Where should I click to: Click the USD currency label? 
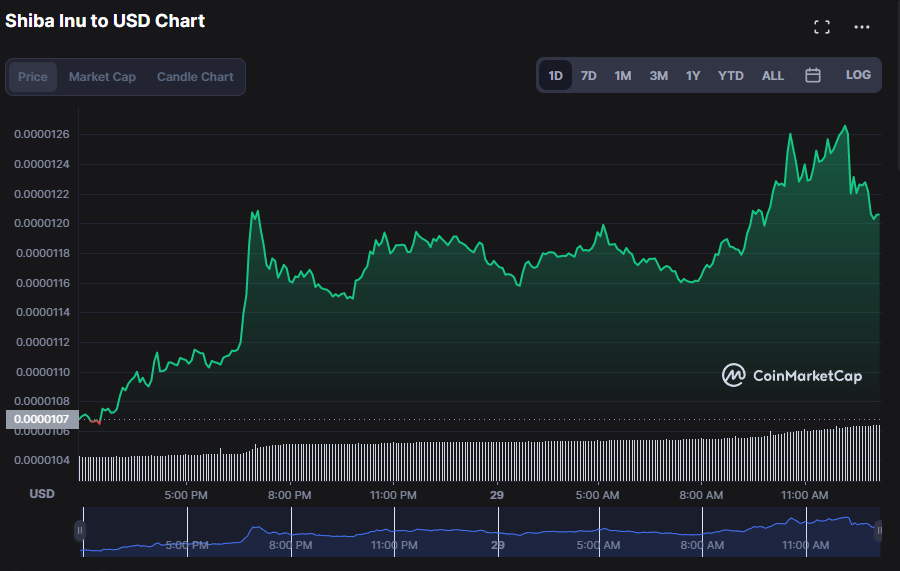click(x=42, y=494)
